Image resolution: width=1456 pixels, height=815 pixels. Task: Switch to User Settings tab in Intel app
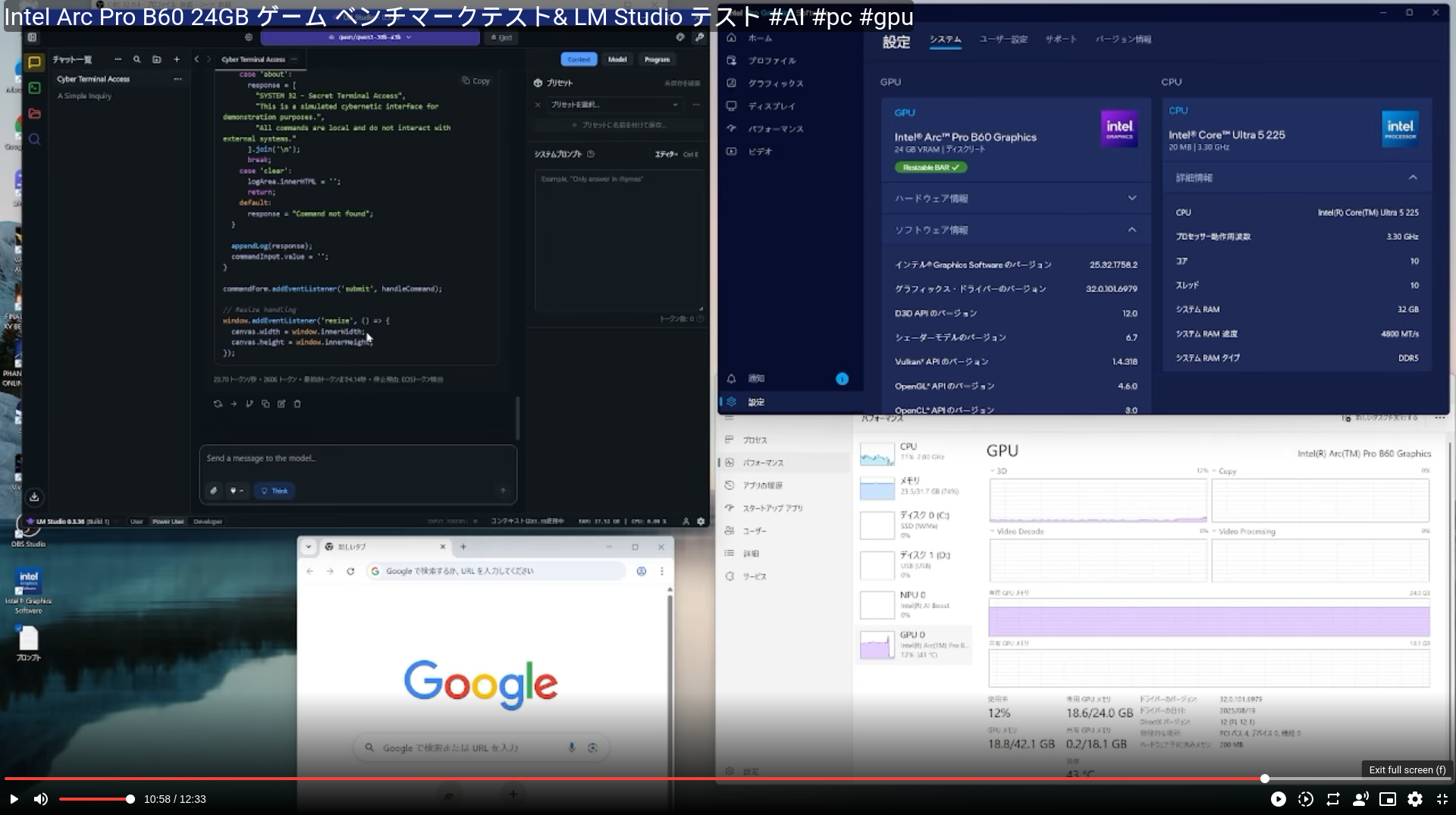tap(1003, 39)
